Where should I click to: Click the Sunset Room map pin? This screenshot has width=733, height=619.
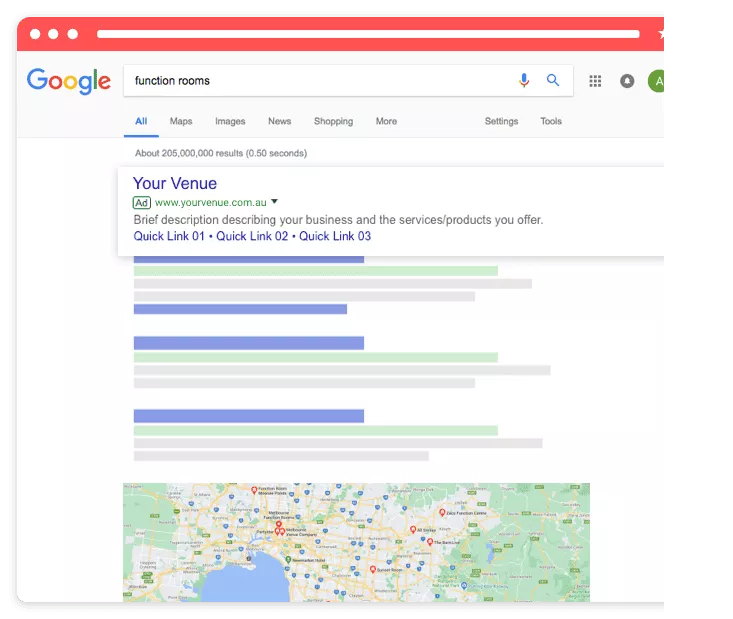tap(373, 569)
